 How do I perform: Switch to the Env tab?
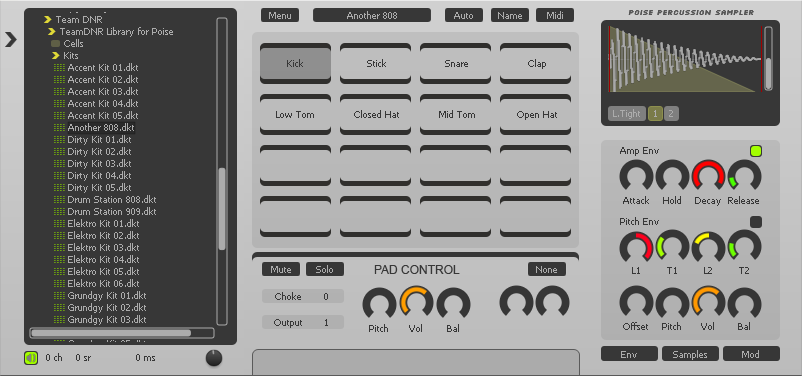[629, 354]
